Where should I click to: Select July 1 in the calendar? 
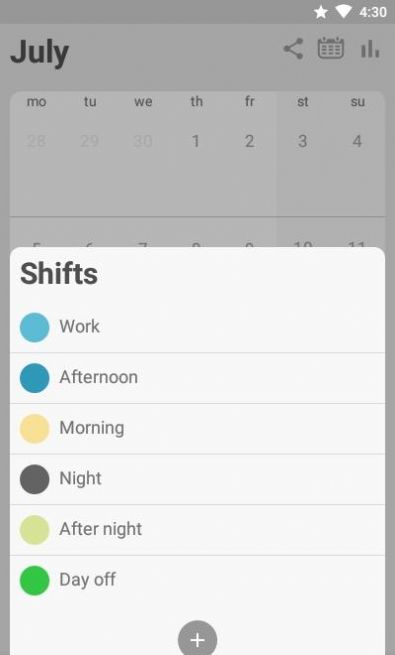click(x=195, y=141)
